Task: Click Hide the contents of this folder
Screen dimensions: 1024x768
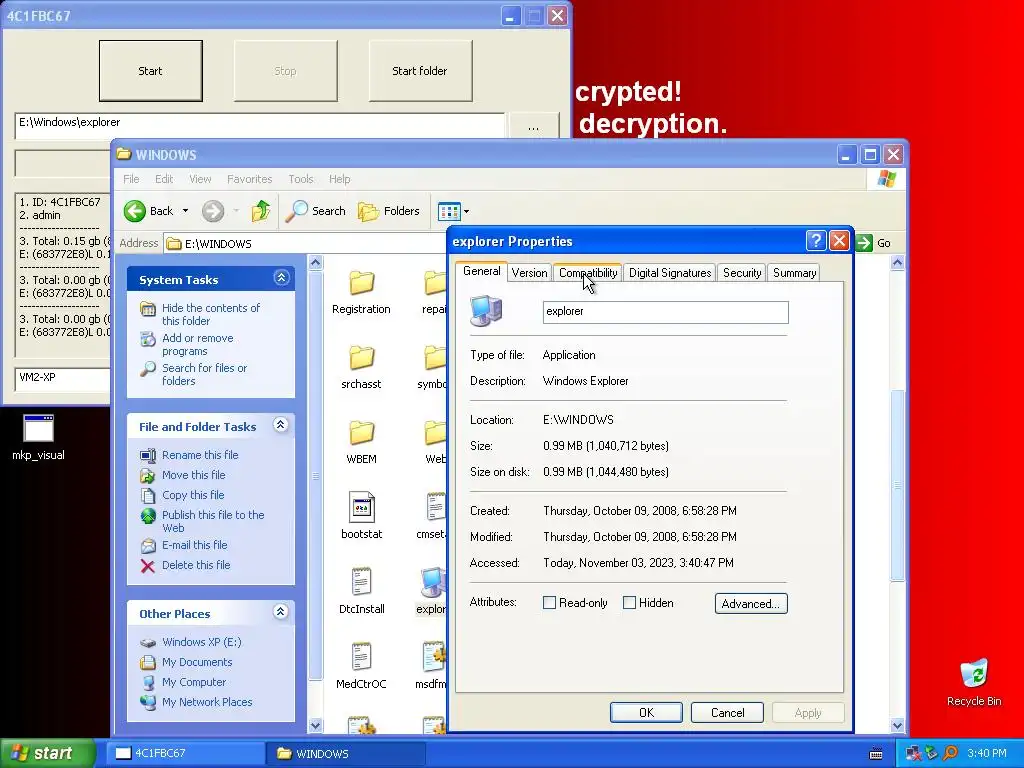Action: pyautogui.click(x=210, y=314)
